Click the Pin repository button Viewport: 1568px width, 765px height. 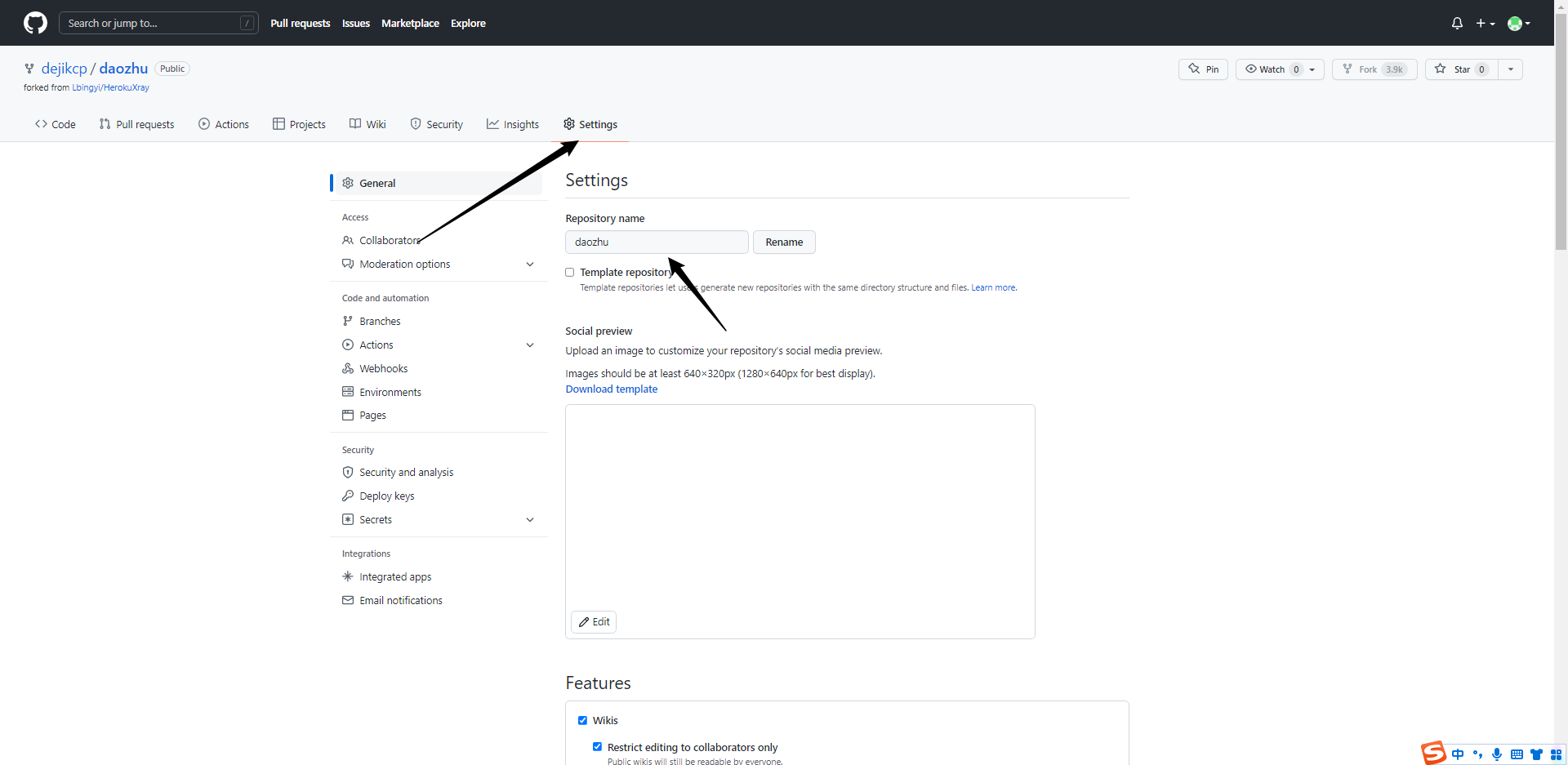(1203, 69)
